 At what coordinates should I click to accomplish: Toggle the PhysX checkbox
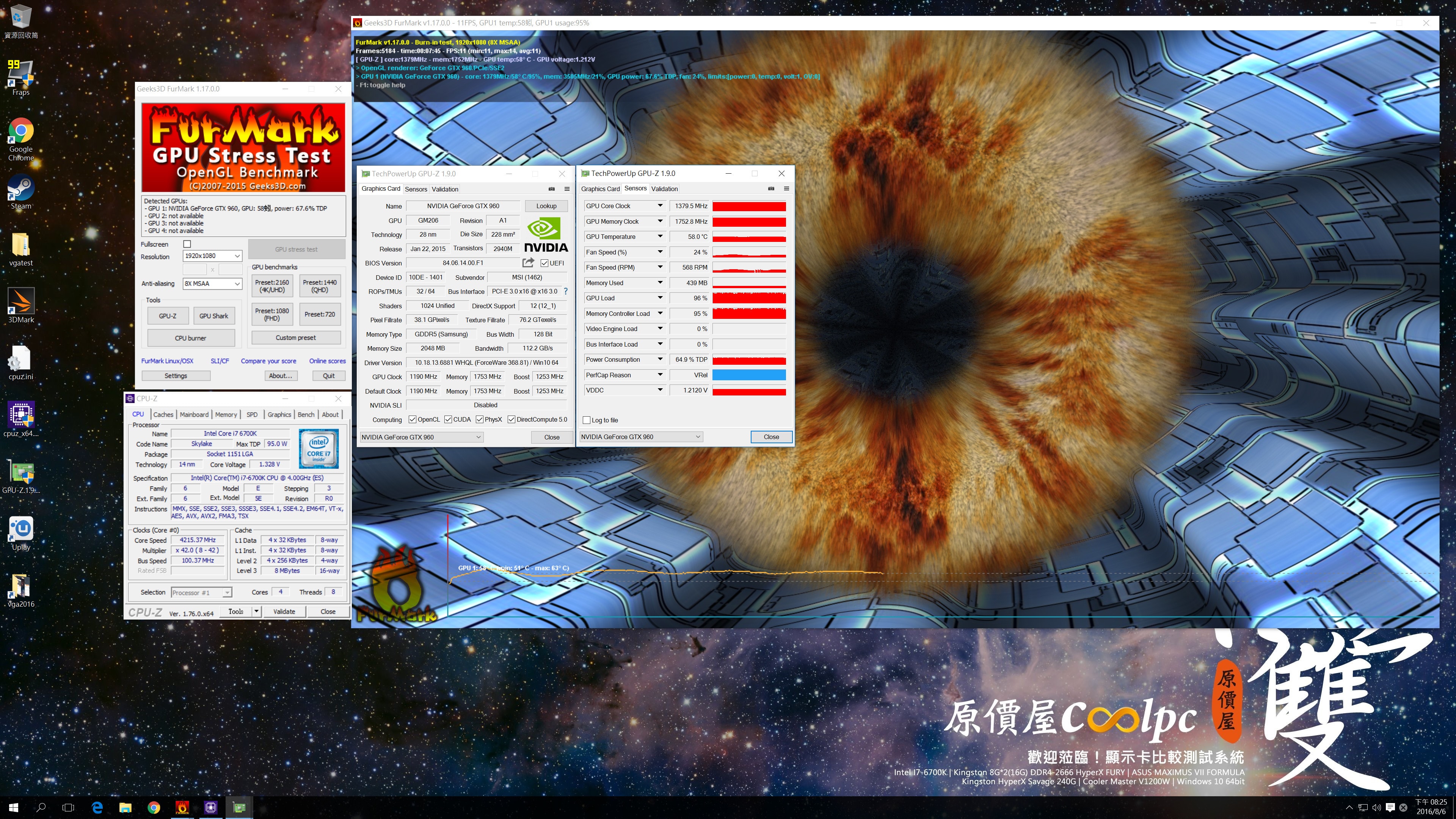480,419
